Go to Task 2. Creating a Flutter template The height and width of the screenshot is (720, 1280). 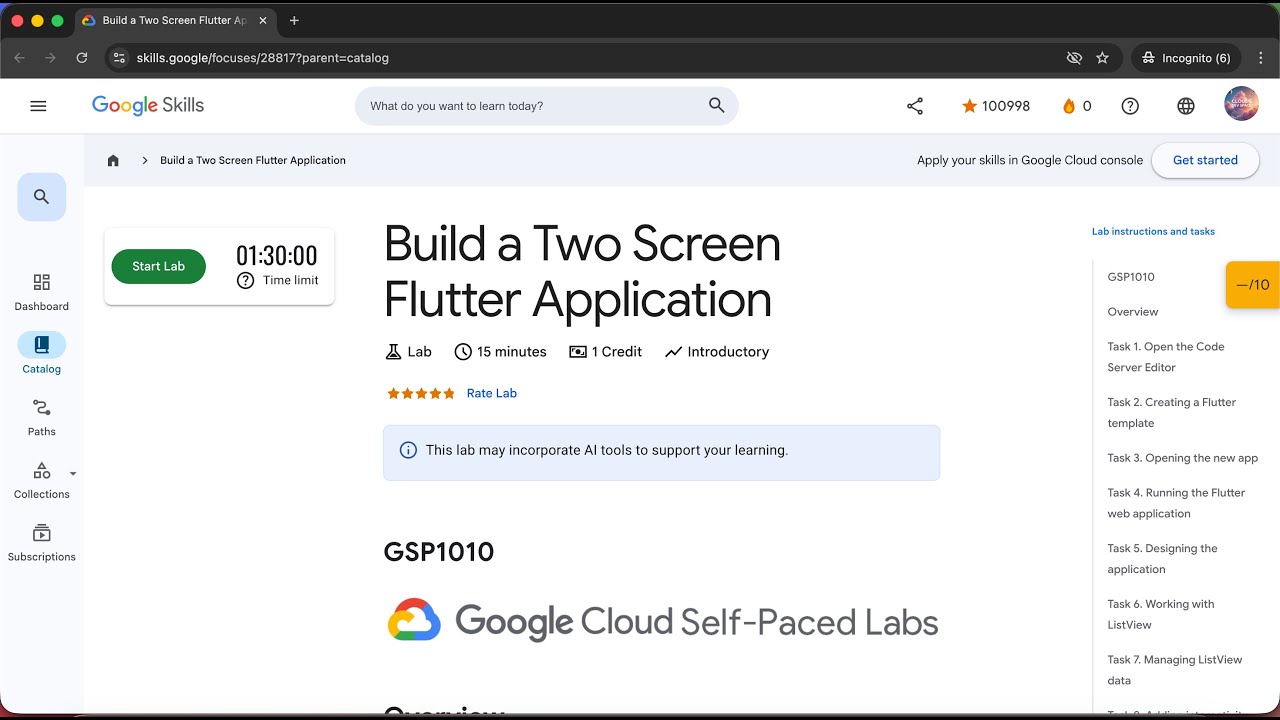tap(1172, 412)
